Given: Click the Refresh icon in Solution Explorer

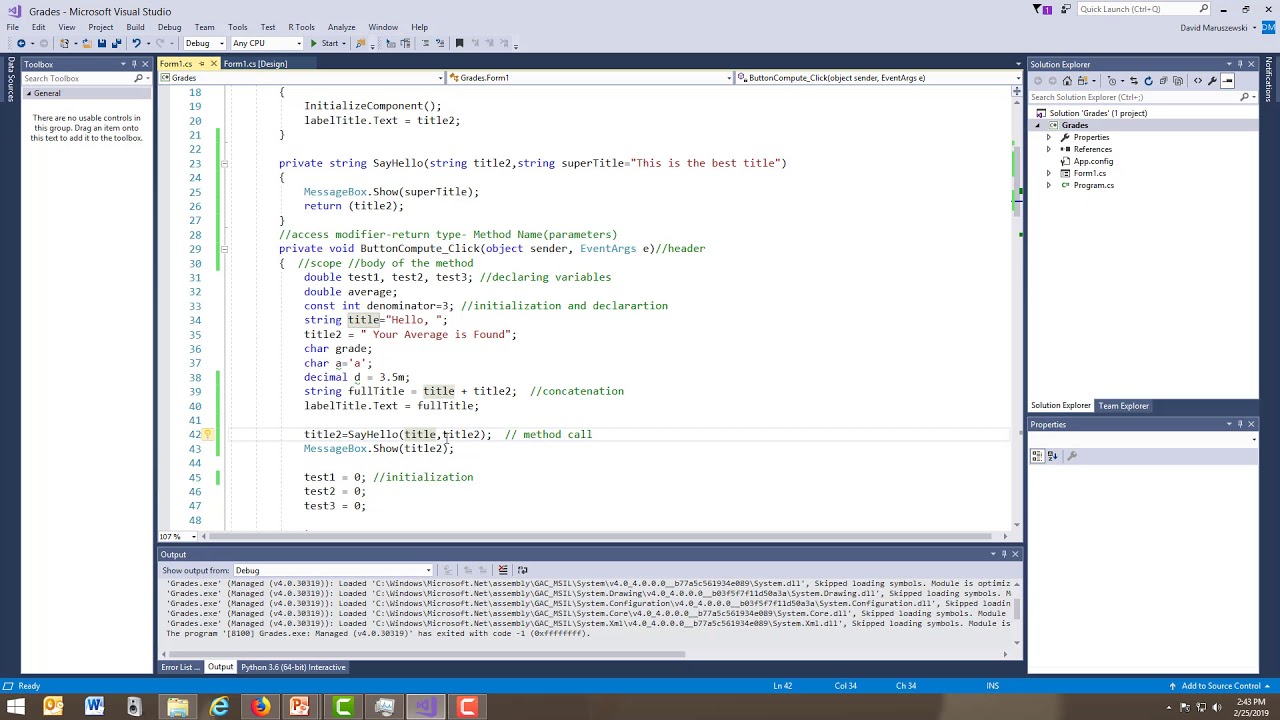Looking at the screenshot, I should coord(1148,81).
